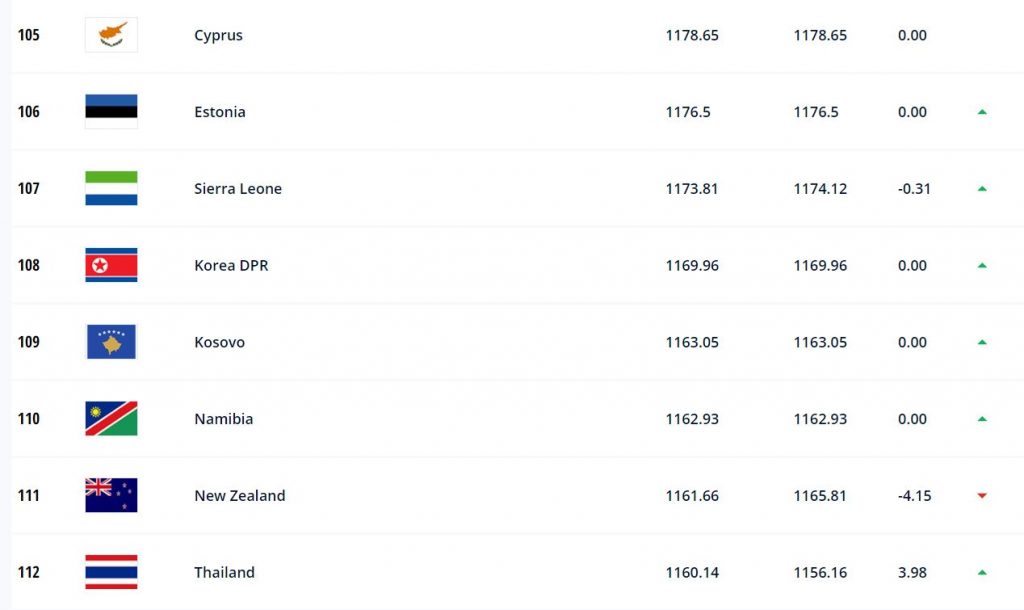The image size is (1024, 610).
Task: Click New Zealand's red down arrow
Action: (982, 496)
